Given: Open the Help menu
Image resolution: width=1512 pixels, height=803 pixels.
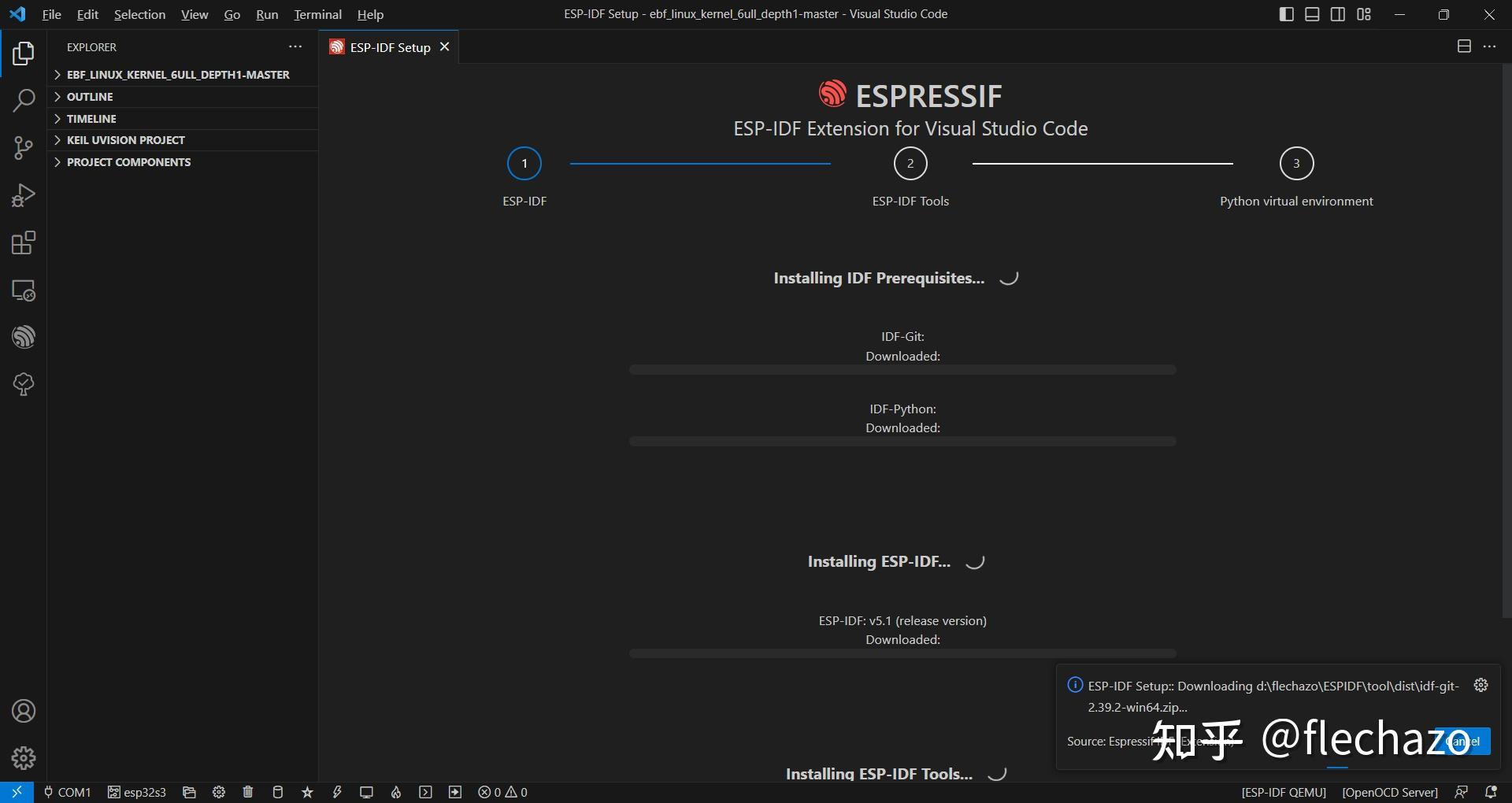Looking at the screenshot, I should (x=370, y=14).
